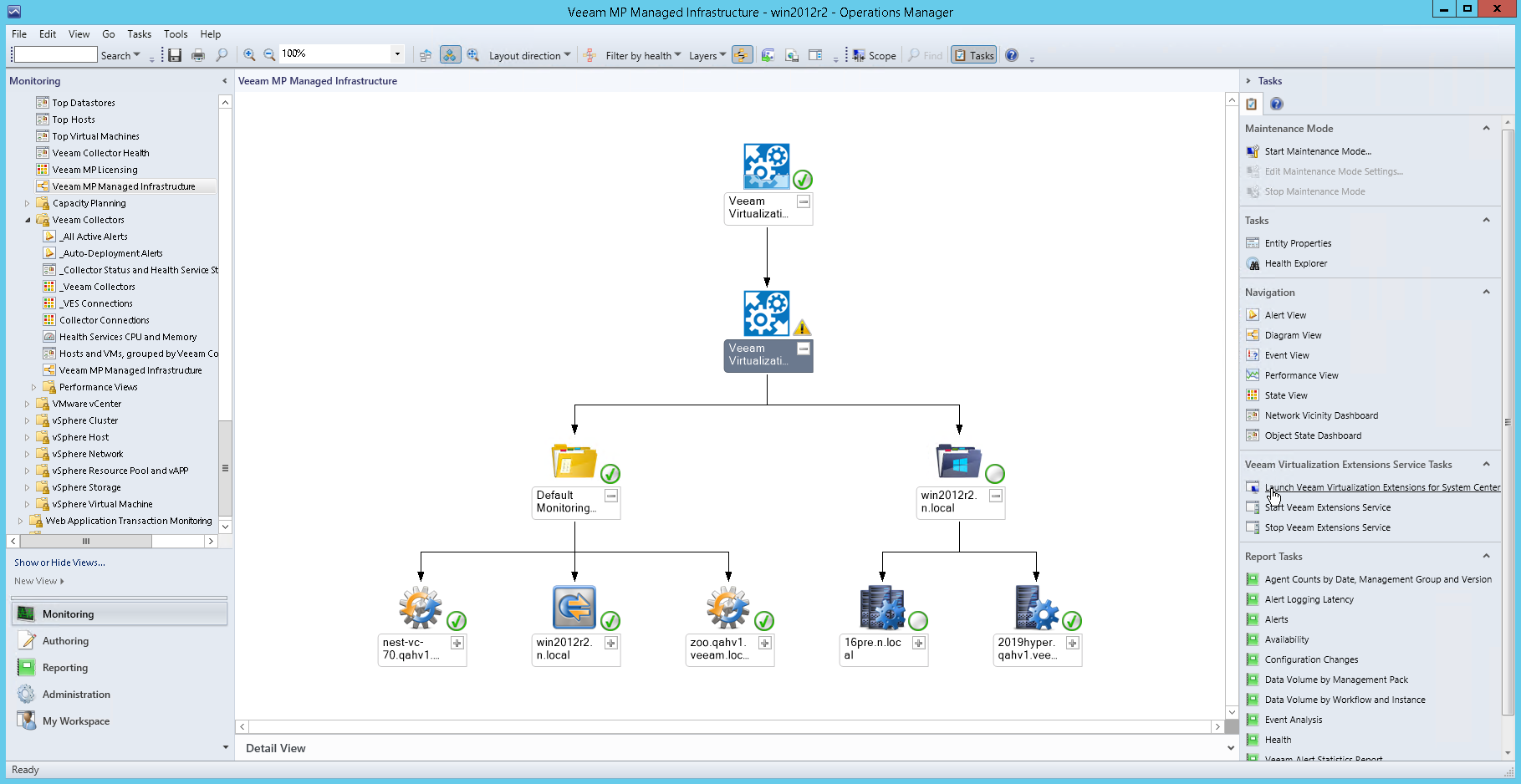Viewport: 1521px width, 784px height.
Task: Click top Veeam Virtualization node icon
Action: click(767, 166)
